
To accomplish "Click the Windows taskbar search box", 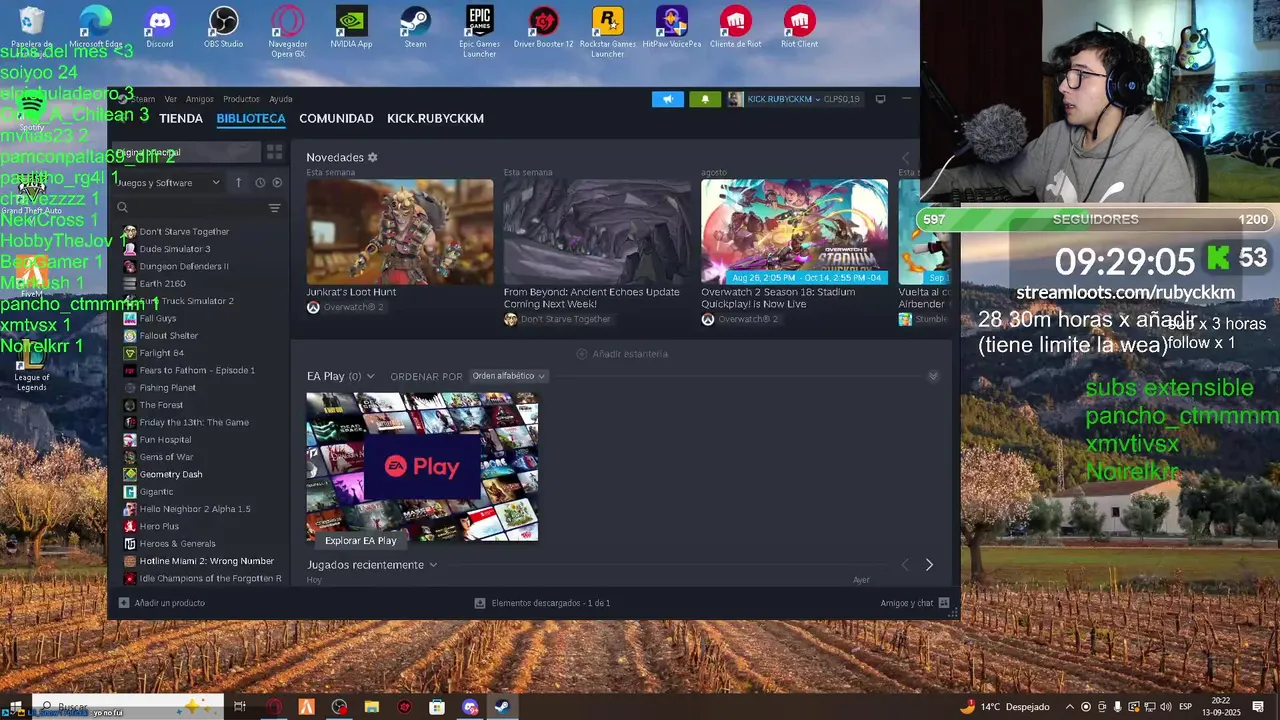I will 128,707.
